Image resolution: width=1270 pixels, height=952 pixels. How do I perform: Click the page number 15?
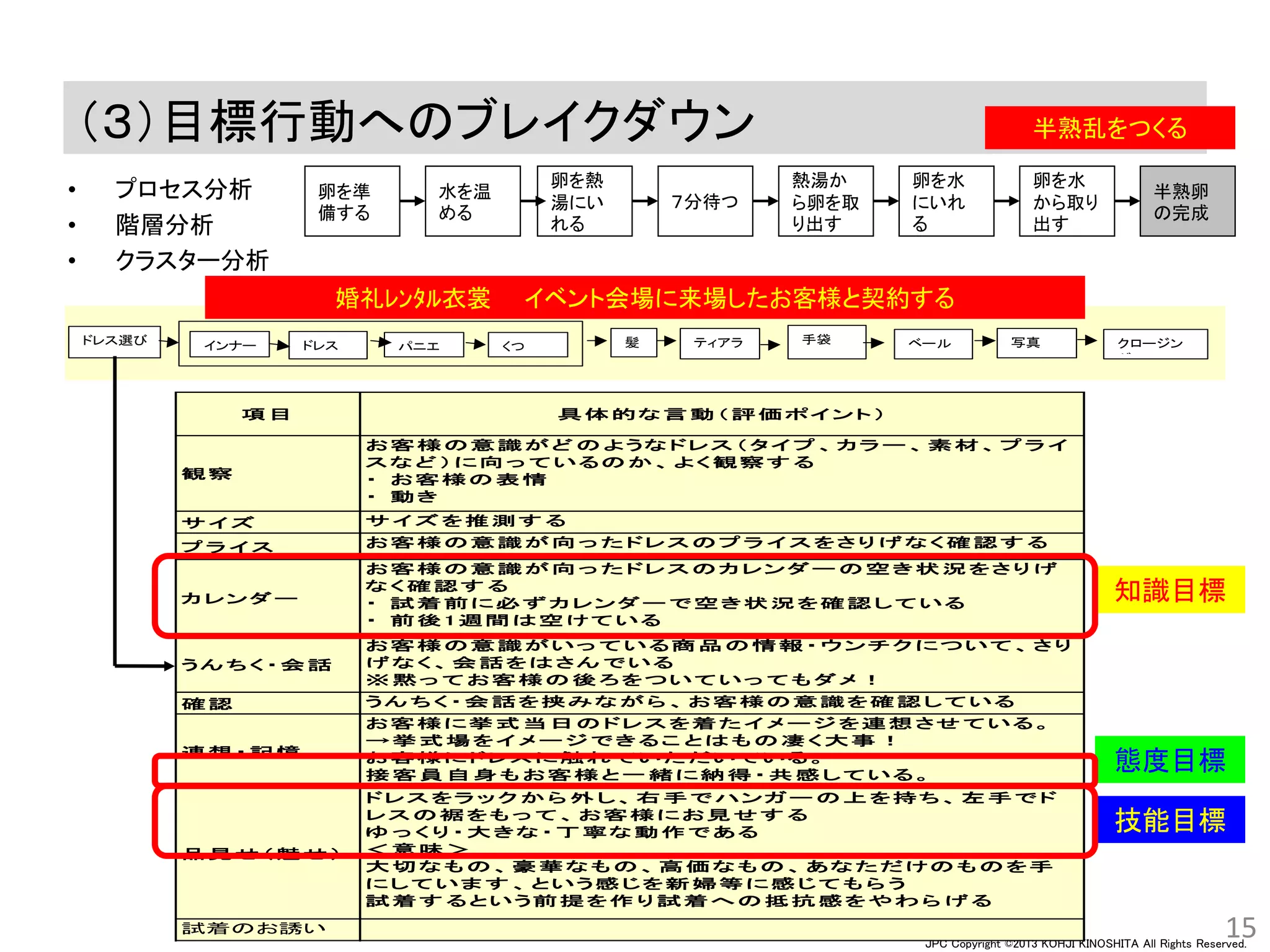[x=1241, y=928]
